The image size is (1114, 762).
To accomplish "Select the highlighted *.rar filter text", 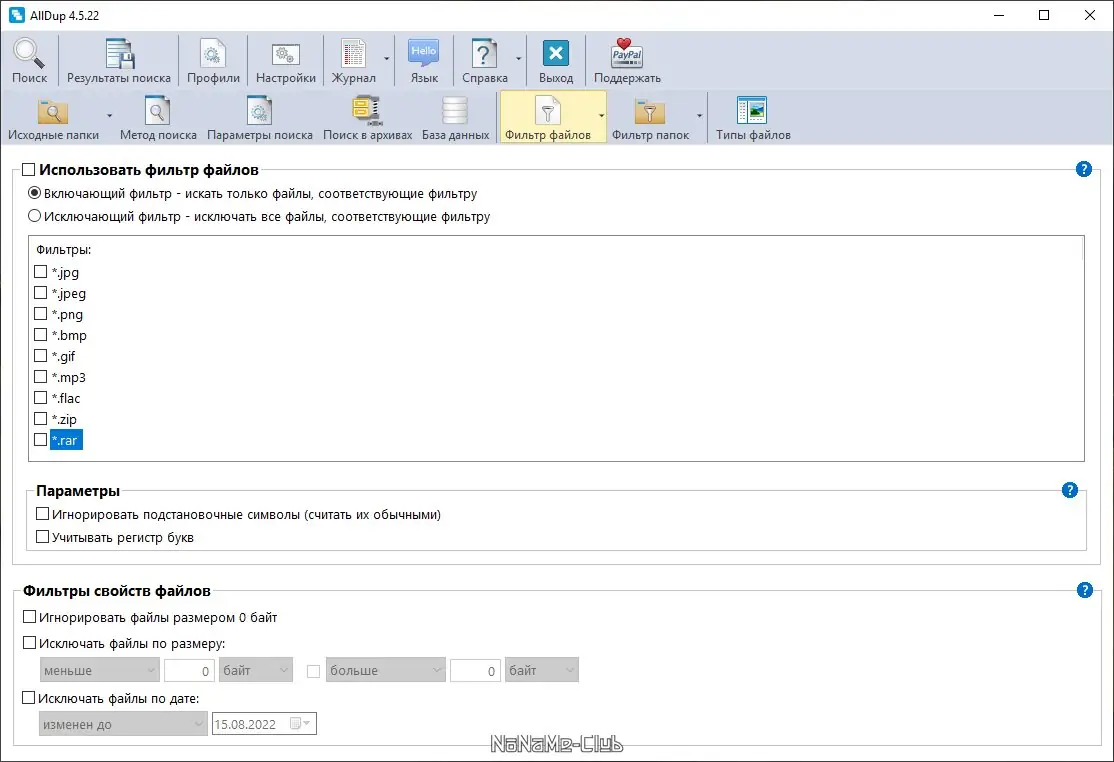I will click(66, 440).
